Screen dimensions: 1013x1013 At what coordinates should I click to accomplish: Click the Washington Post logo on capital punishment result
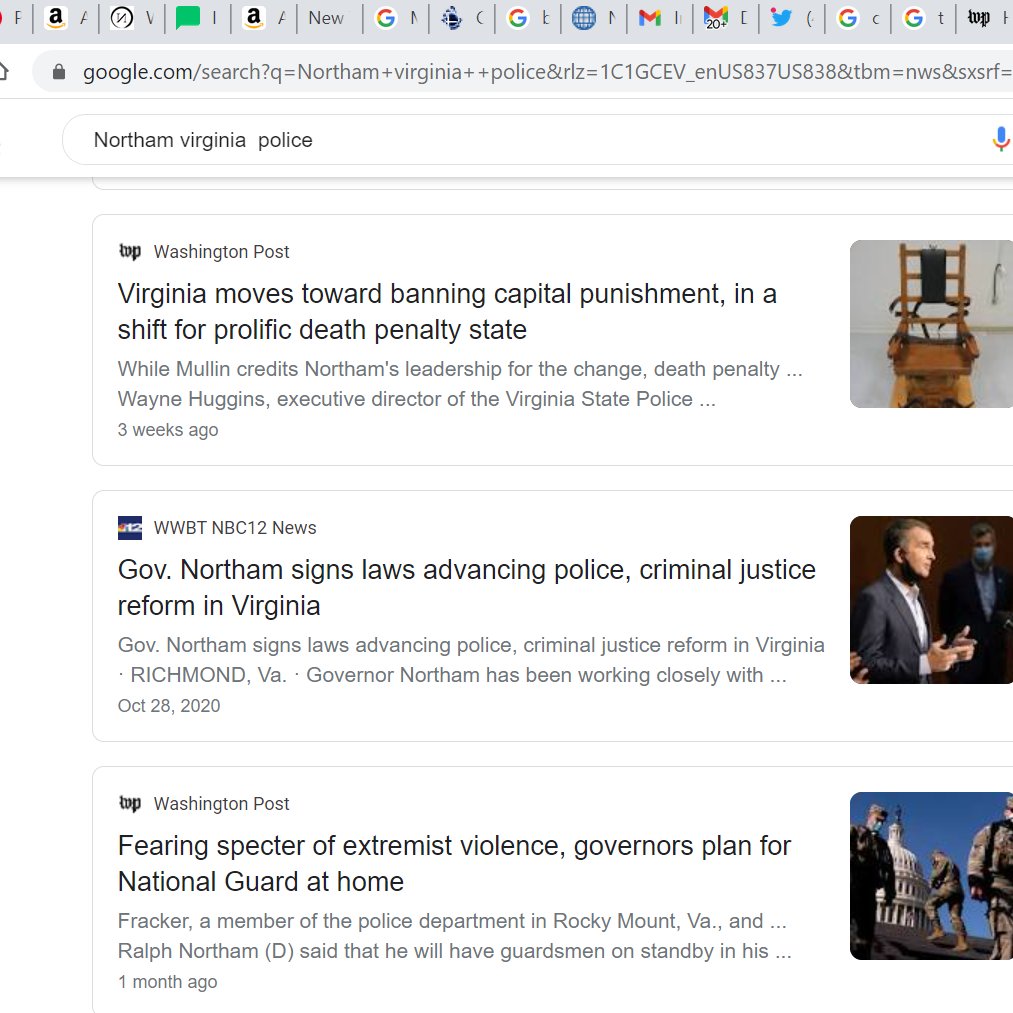[x=130, y=251]
